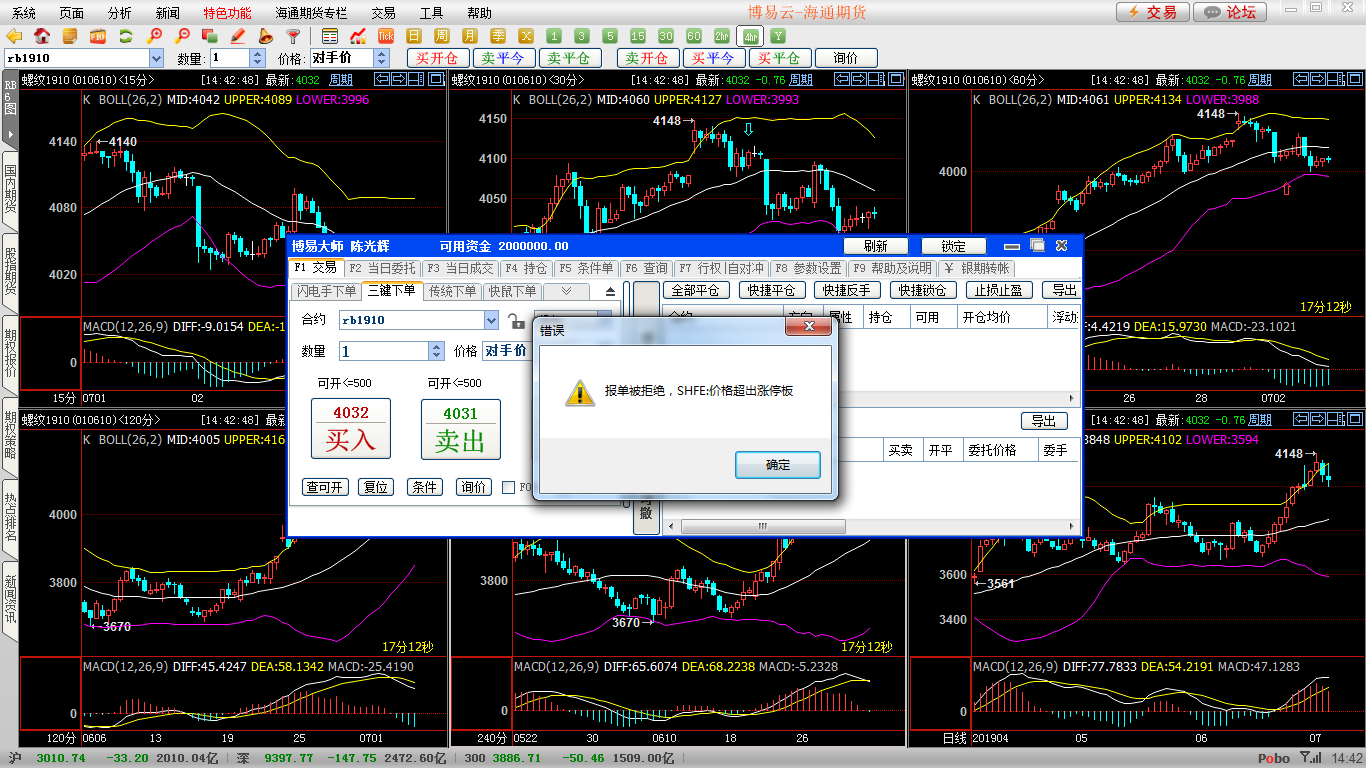
Task: Click 确定 in the error dialog
Action: click(x=777, y=465)
